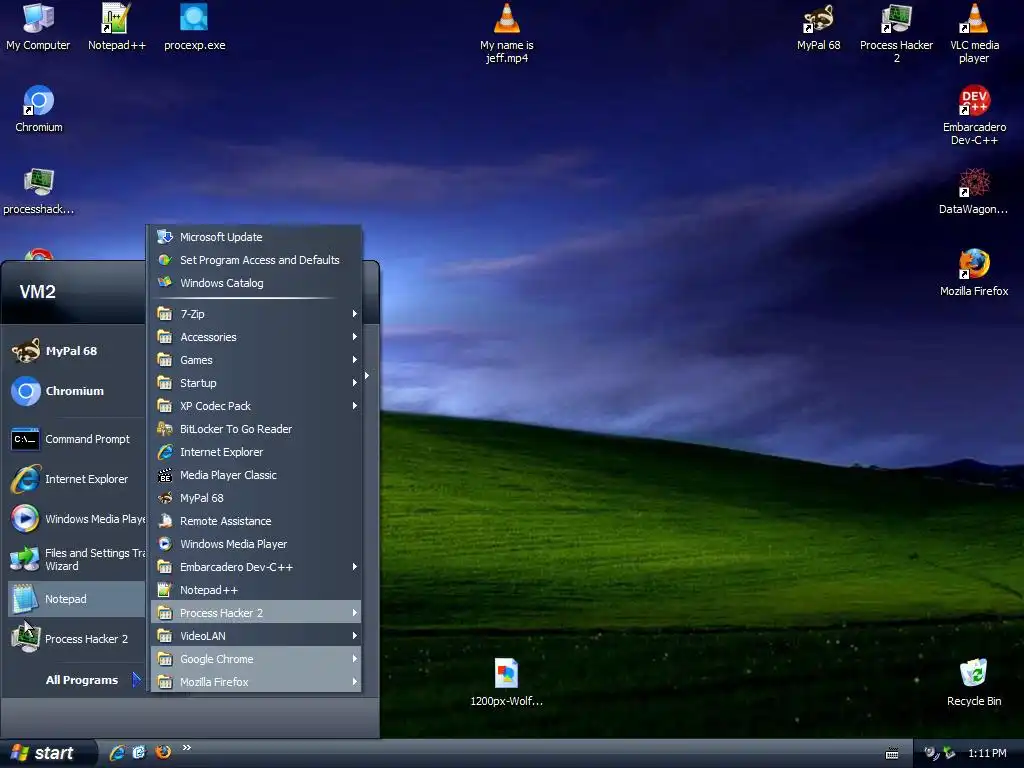Open the My Computer desktop icon

tap(38, 27)
